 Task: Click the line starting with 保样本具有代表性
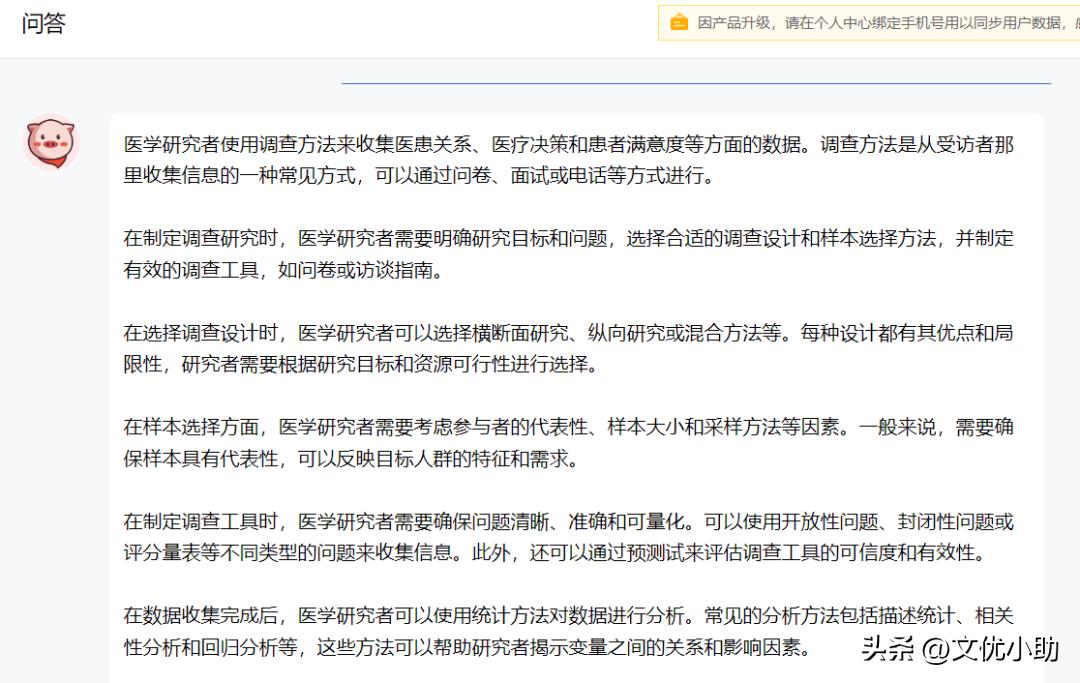click(350, 459)
